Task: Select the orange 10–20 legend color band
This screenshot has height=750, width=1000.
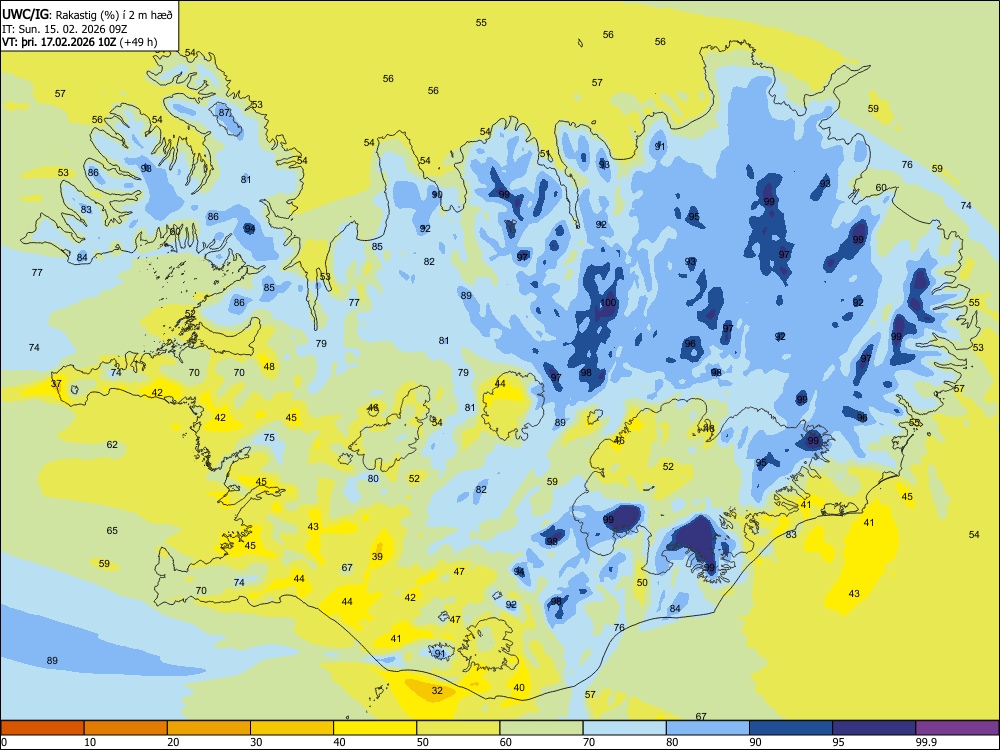Action: coord(126,728)
